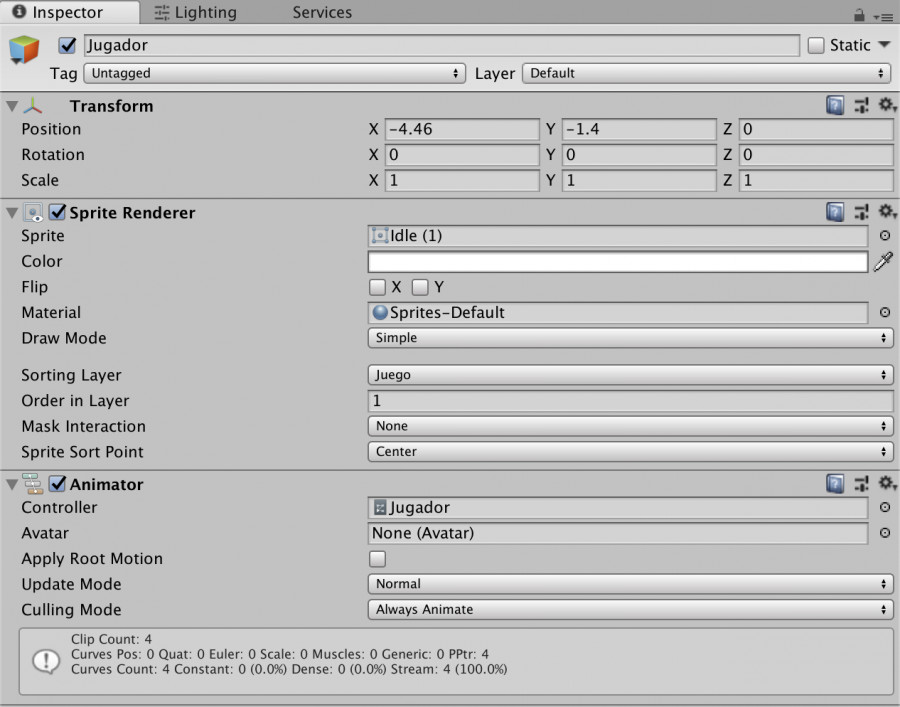Open the Static options arrow
The height and width of the screenshot is (707, 900).
point(884,44)
